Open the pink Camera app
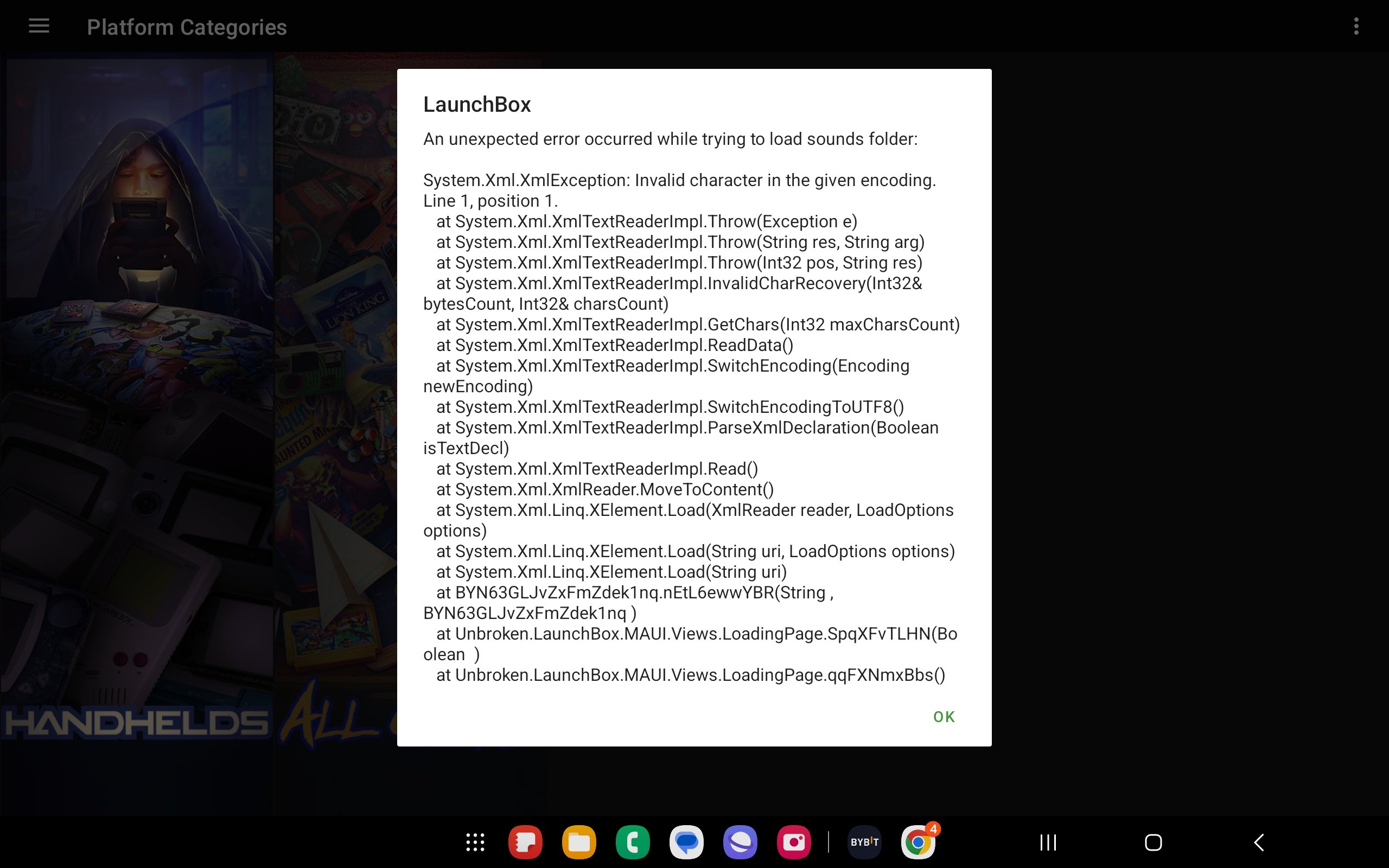The image size is (1389, 868). click(794, 842)
